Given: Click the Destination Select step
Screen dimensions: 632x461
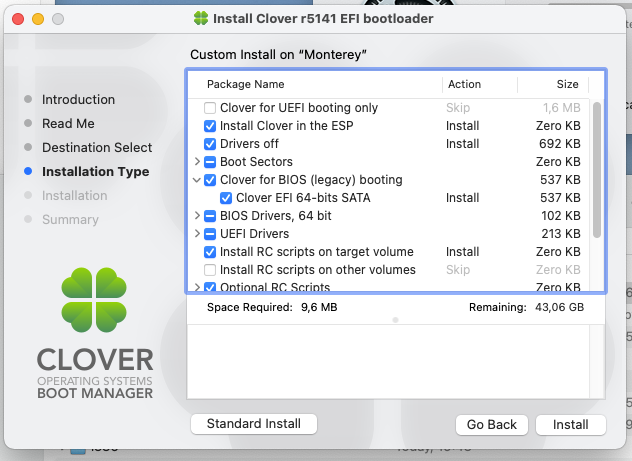Looking at the screenshot, I should [97, 147].
